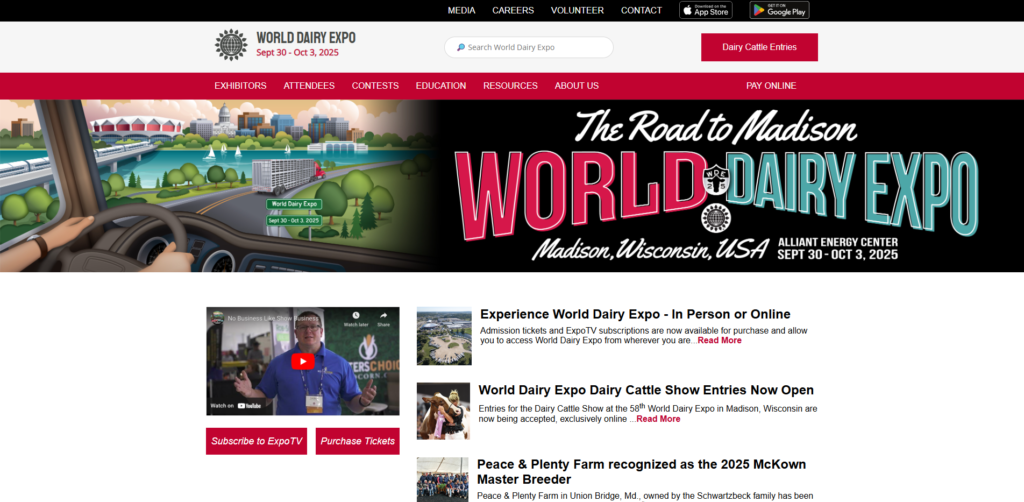Click the Purchase Tickets button
1024x502 pixels.
point(358,441)
